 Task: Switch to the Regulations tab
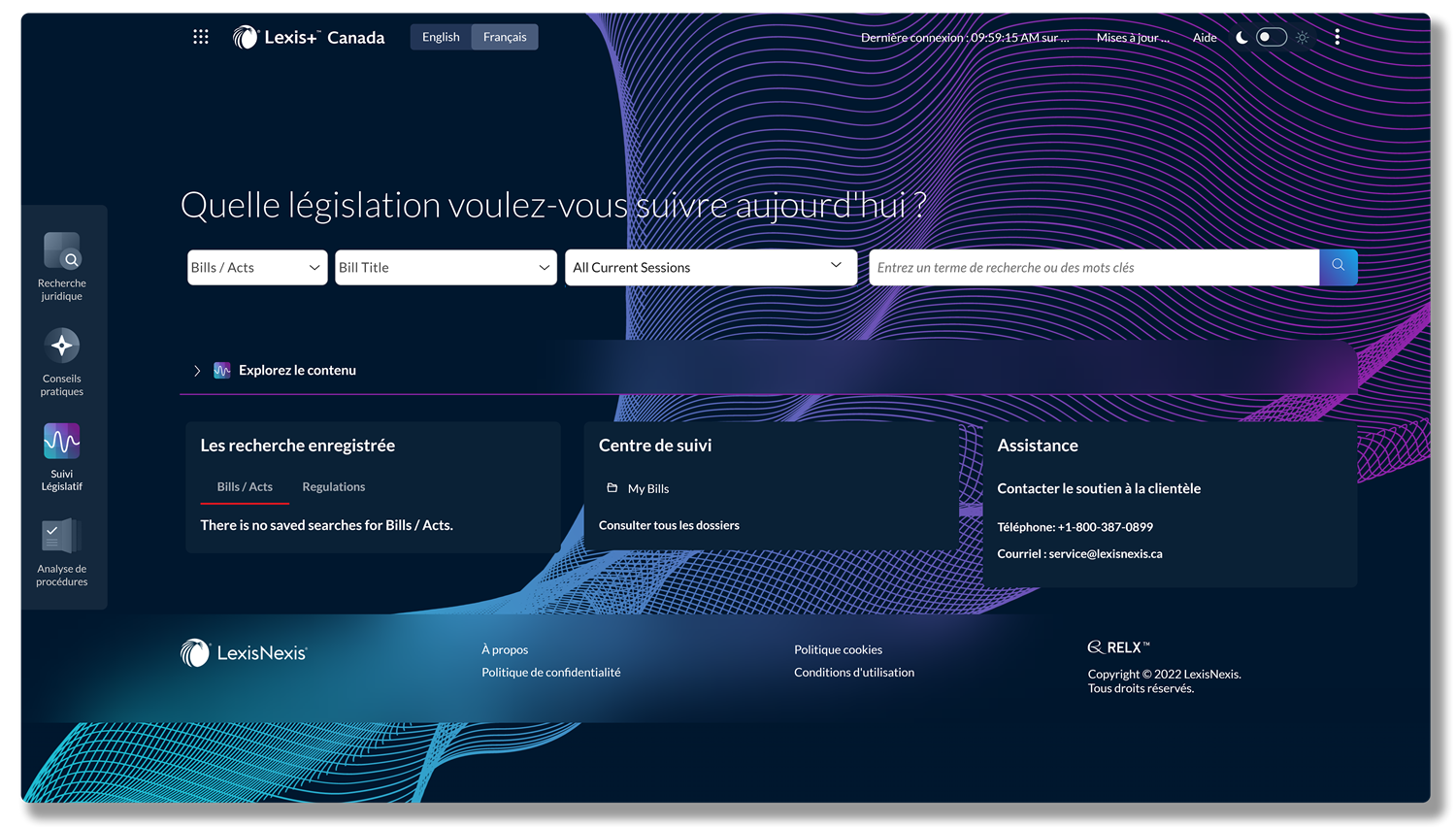click(x=333, y=487)
